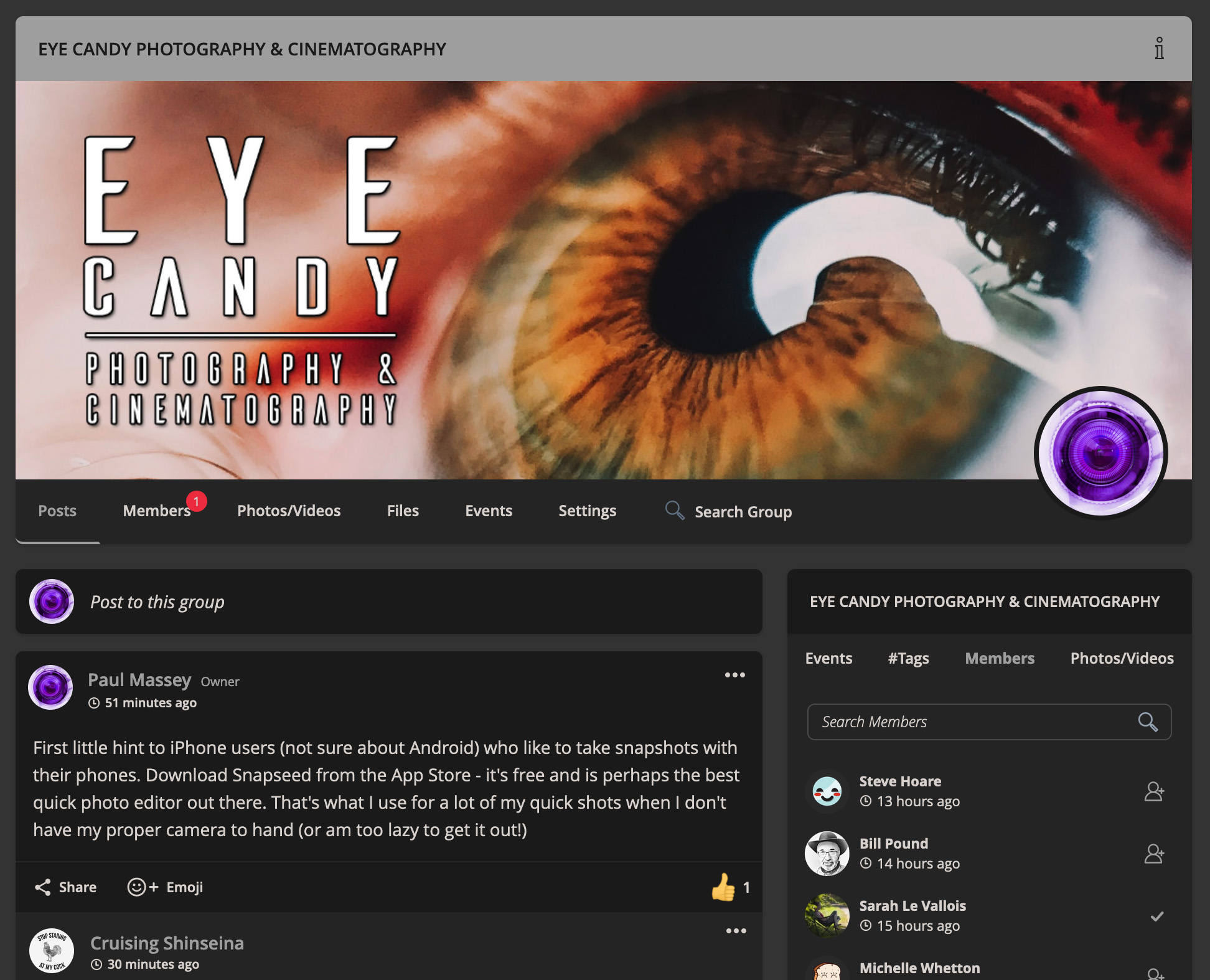Click the thumbs up like icon
Viewport: 1210px width, 980px height.
click(x=723, y=887)
